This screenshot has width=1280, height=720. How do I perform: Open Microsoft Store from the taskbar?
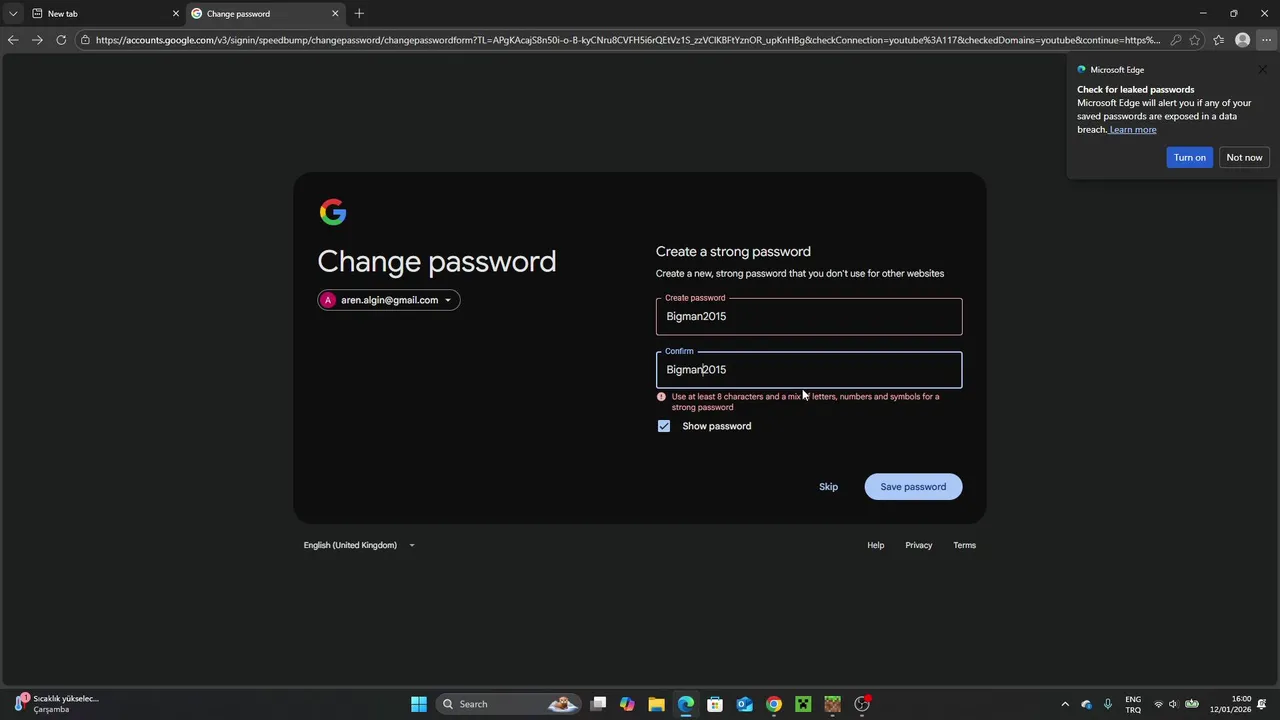(x=715, y=704)
